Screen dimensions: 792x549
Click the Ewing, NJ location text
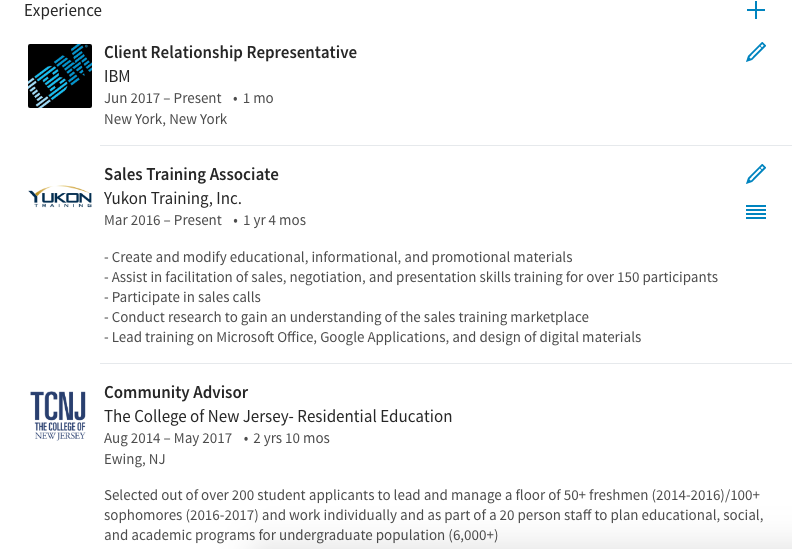pyautogui.click(x=135, y=459)
